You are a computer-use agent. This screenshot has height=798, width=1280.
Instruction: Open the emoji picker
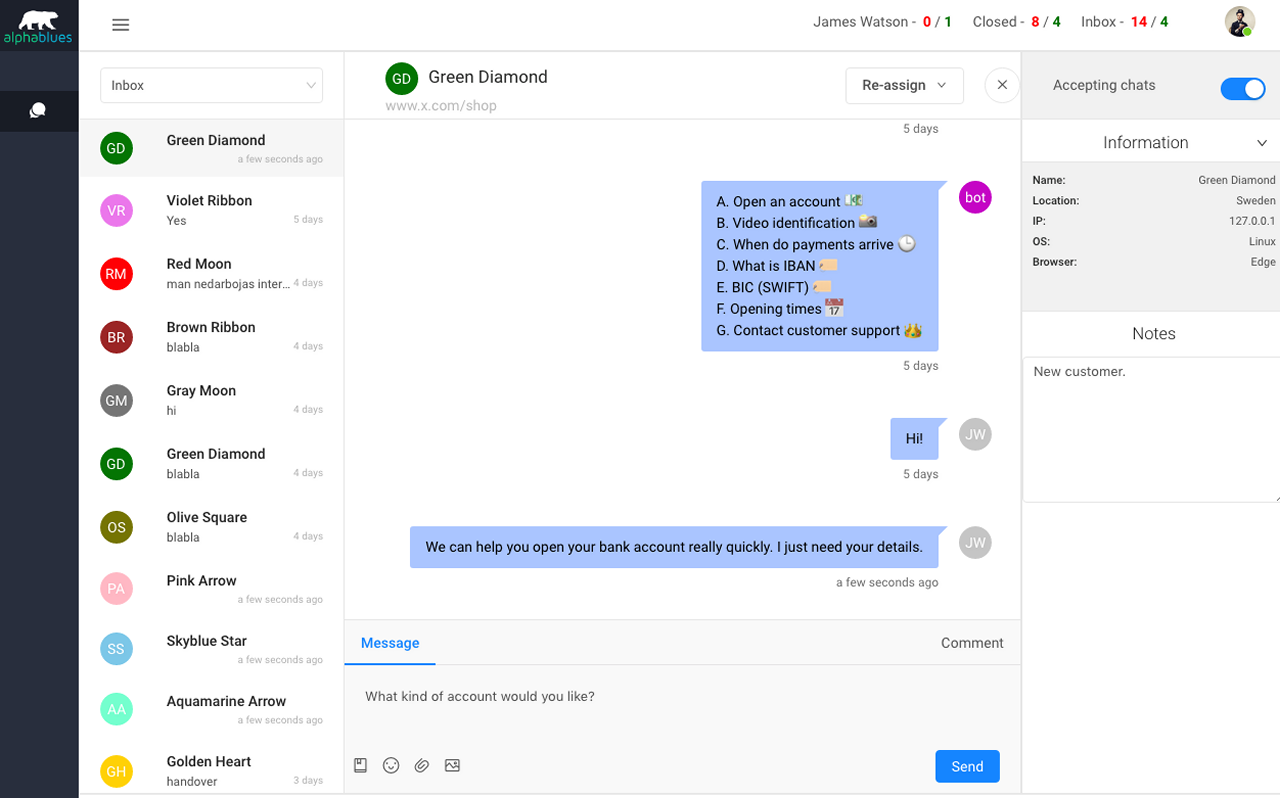pyautogui.click(x=391, y=765)
